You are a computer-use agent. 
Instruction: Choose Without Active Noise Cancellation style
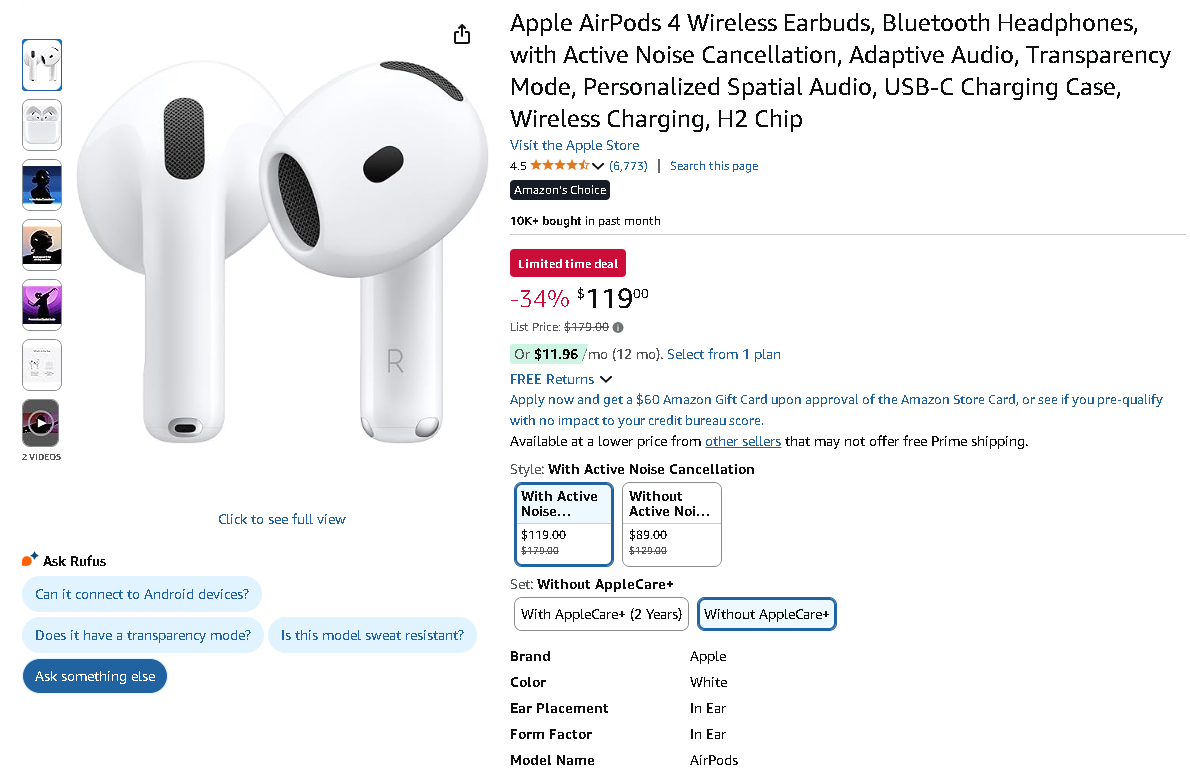coord(671,524)
